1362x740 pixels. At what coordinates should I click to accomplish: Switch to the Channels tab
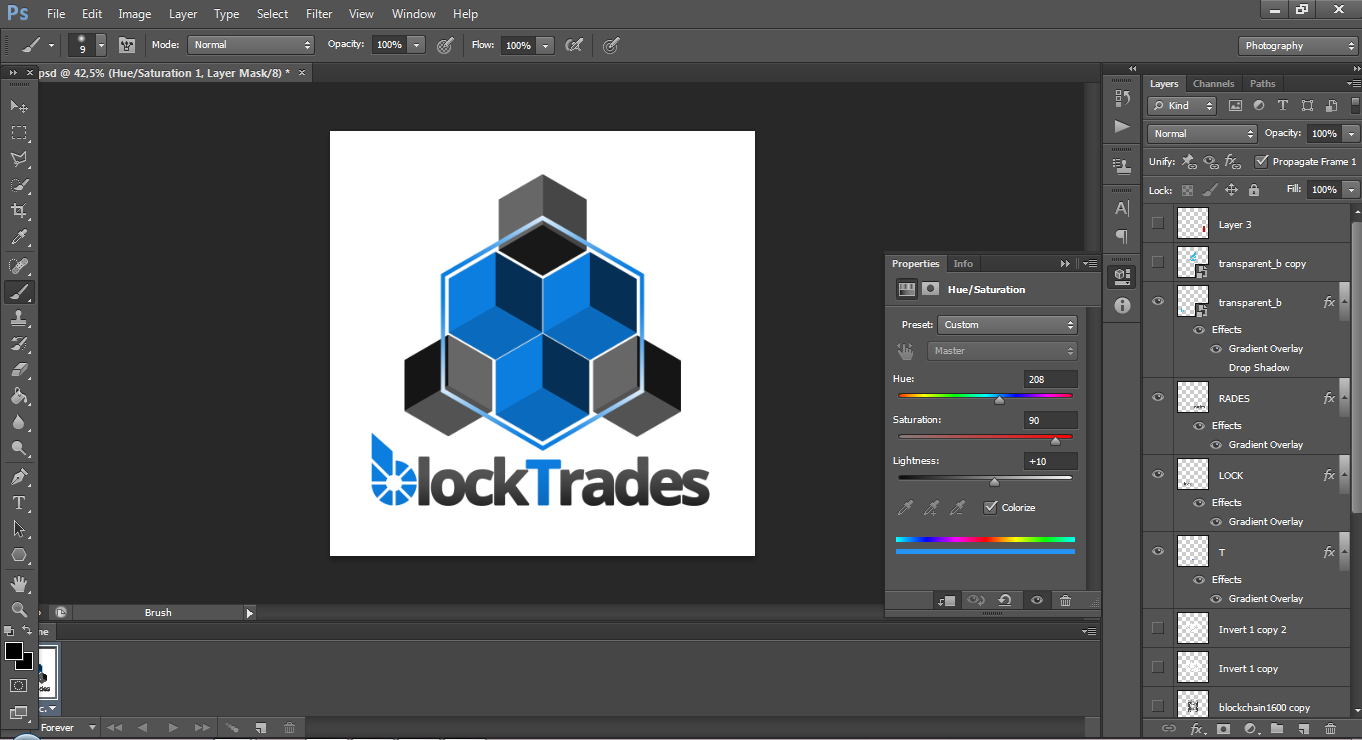(x=1214, y=84)
